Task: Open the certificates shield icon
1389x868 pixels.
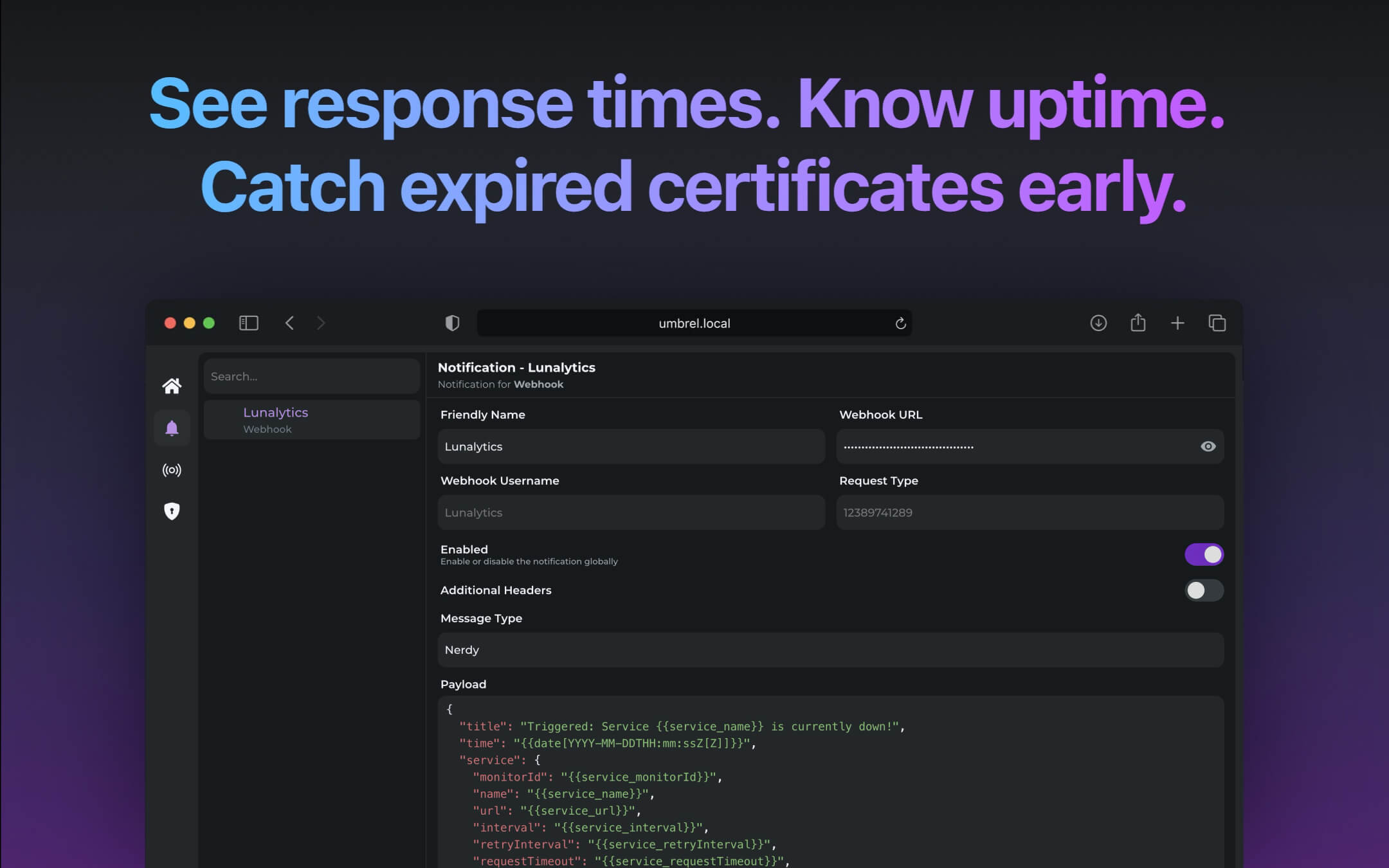Action: coord(172,511)
